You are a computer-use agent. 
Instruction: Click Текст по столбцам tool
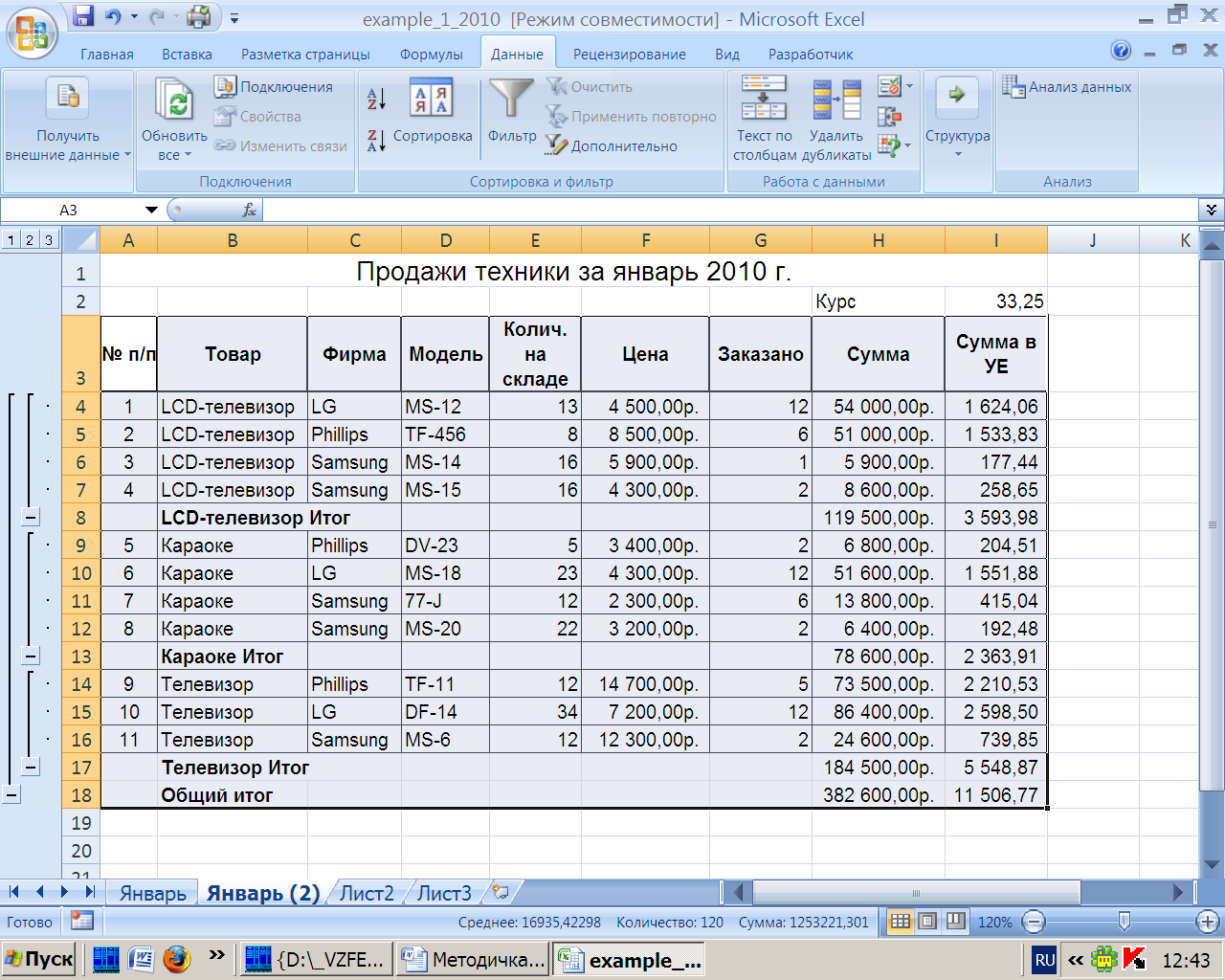point(764,119)
